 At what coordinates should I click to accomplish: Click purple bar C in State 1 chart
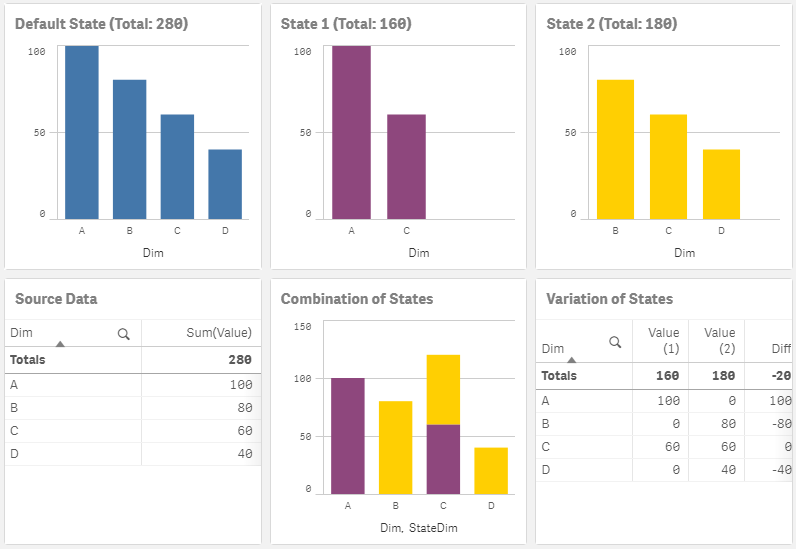tap(407, 167)
